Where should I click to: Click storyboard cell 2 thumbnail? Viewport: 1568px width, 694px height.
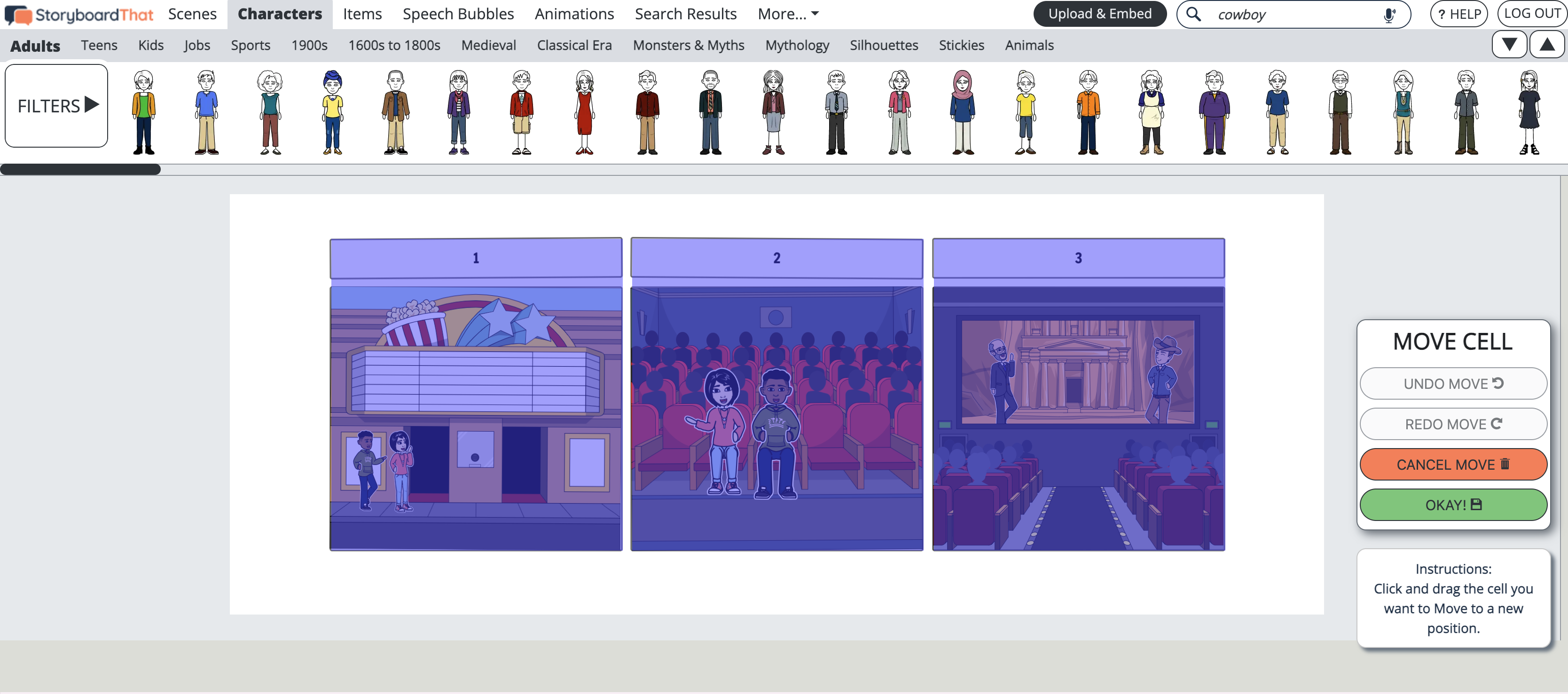778,395
